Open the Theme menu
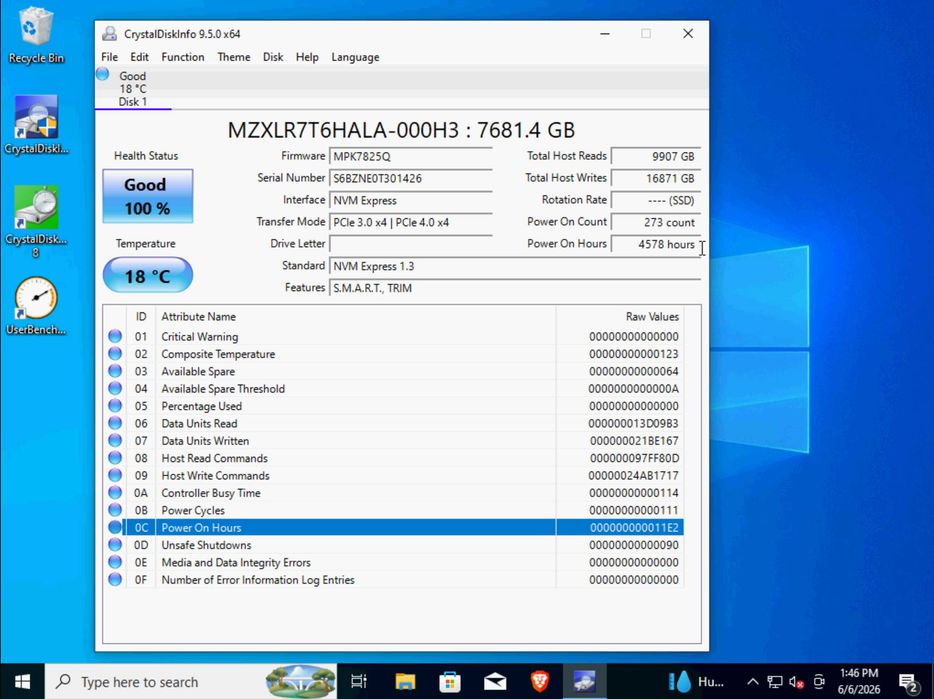Image resolution: width=934 pixels, height=699 pixels. (234, 57)
